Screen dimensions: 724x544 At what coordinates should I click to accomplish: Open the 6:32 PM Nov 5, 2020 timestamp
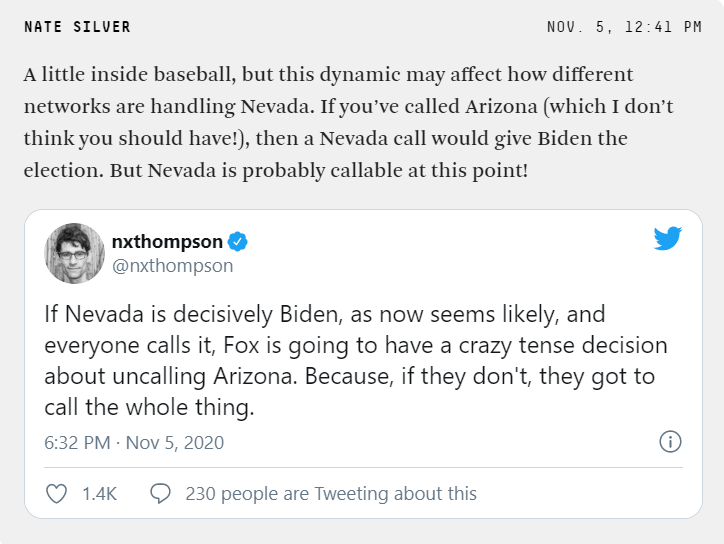[x=134, y=442]
